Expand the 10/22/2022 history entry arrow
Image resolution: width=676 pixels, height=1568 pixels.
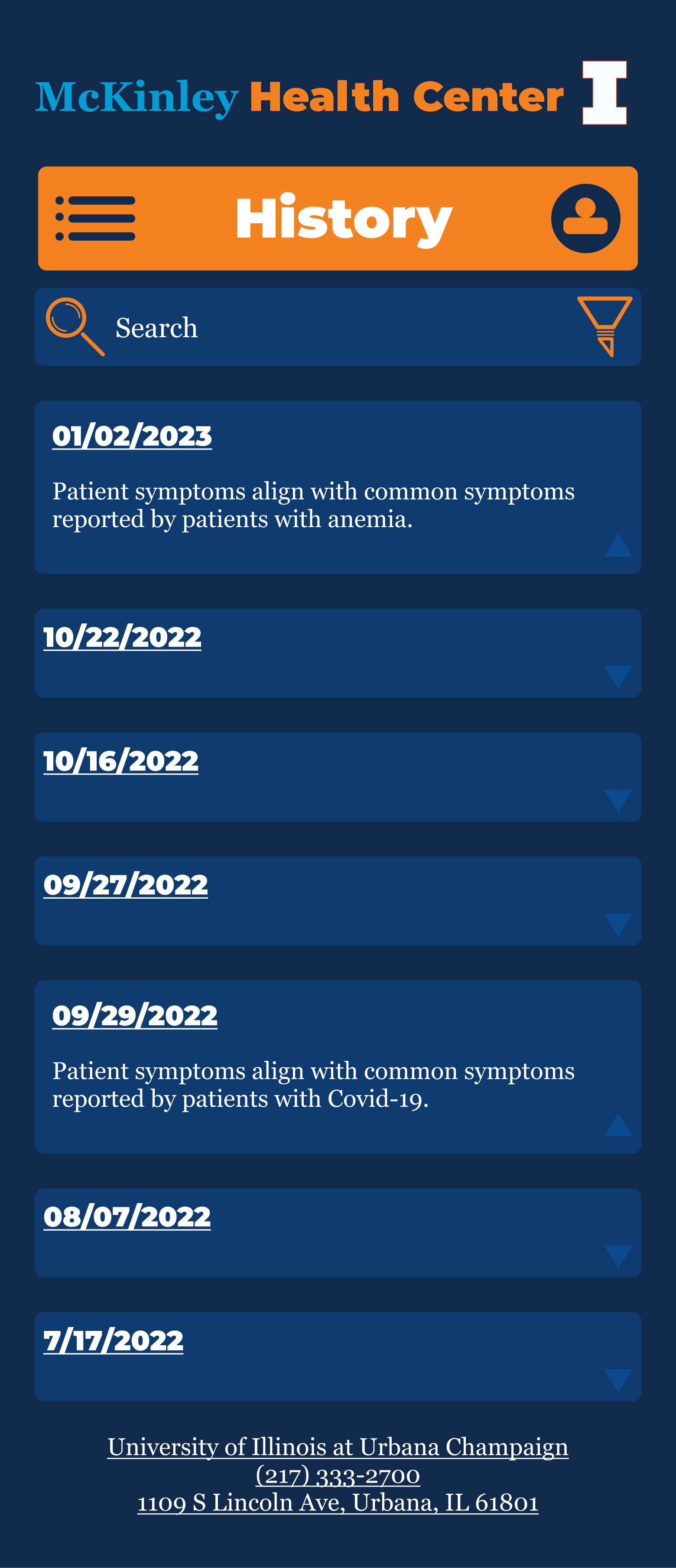618,677
